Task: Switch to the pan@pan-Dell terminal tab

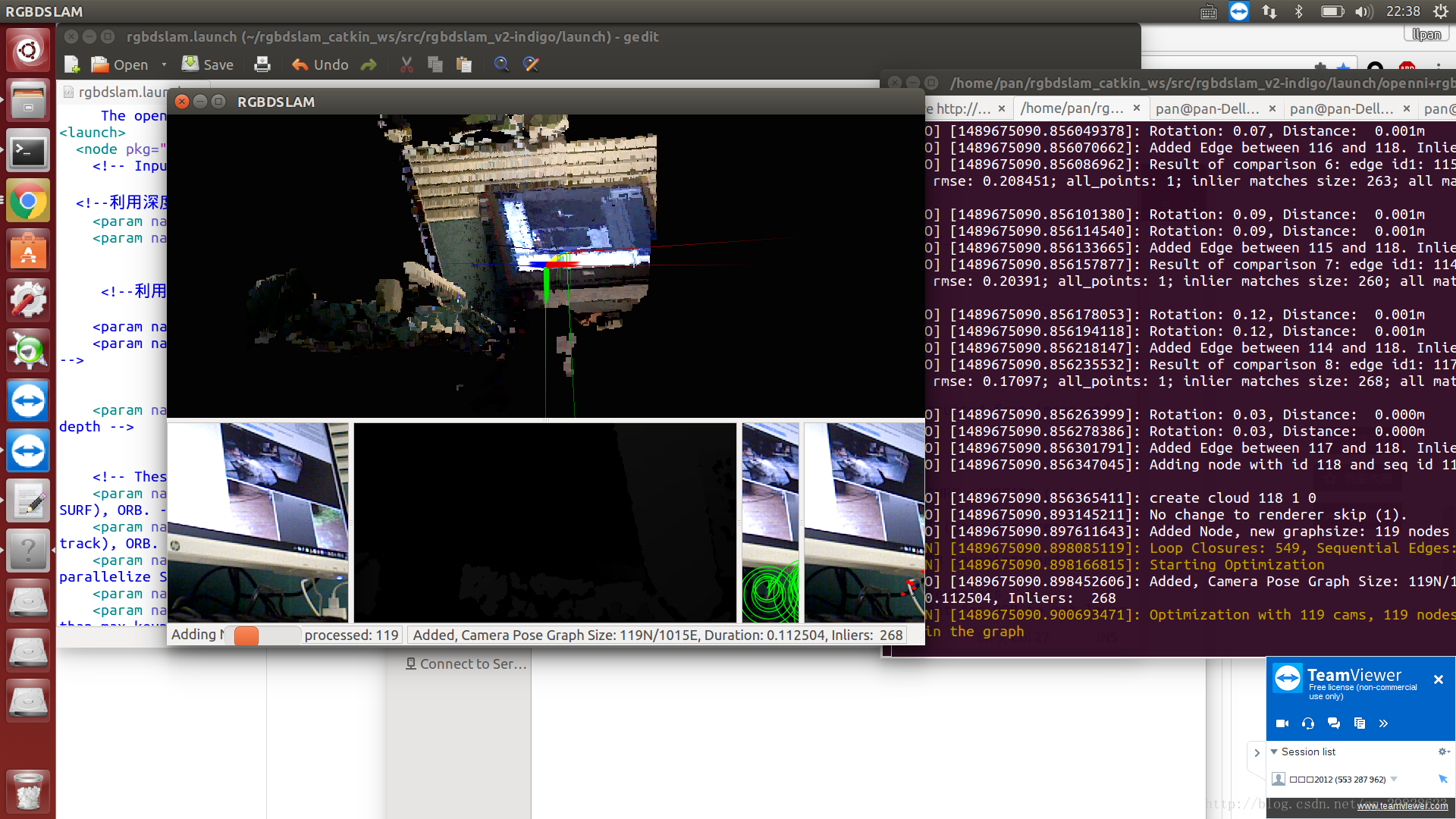Action: (1207, 108)
